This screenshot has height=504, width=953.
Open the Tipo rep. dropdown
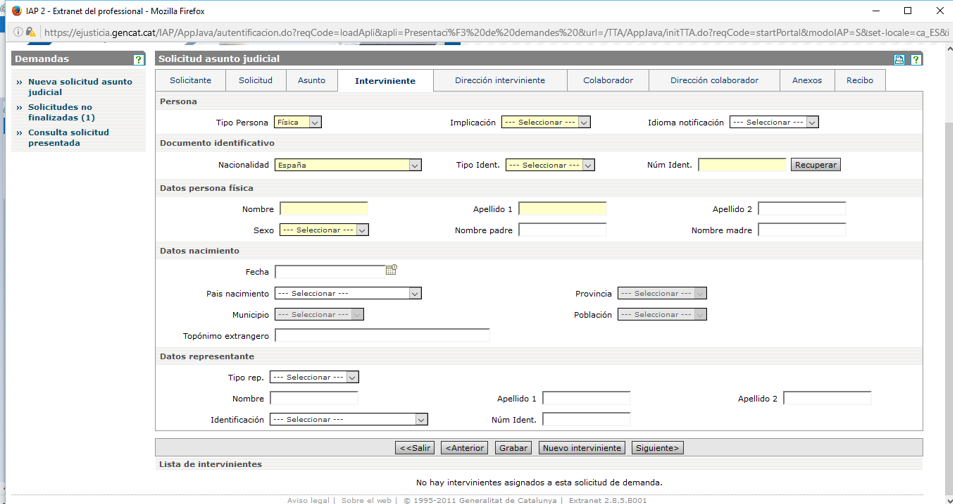314,378
